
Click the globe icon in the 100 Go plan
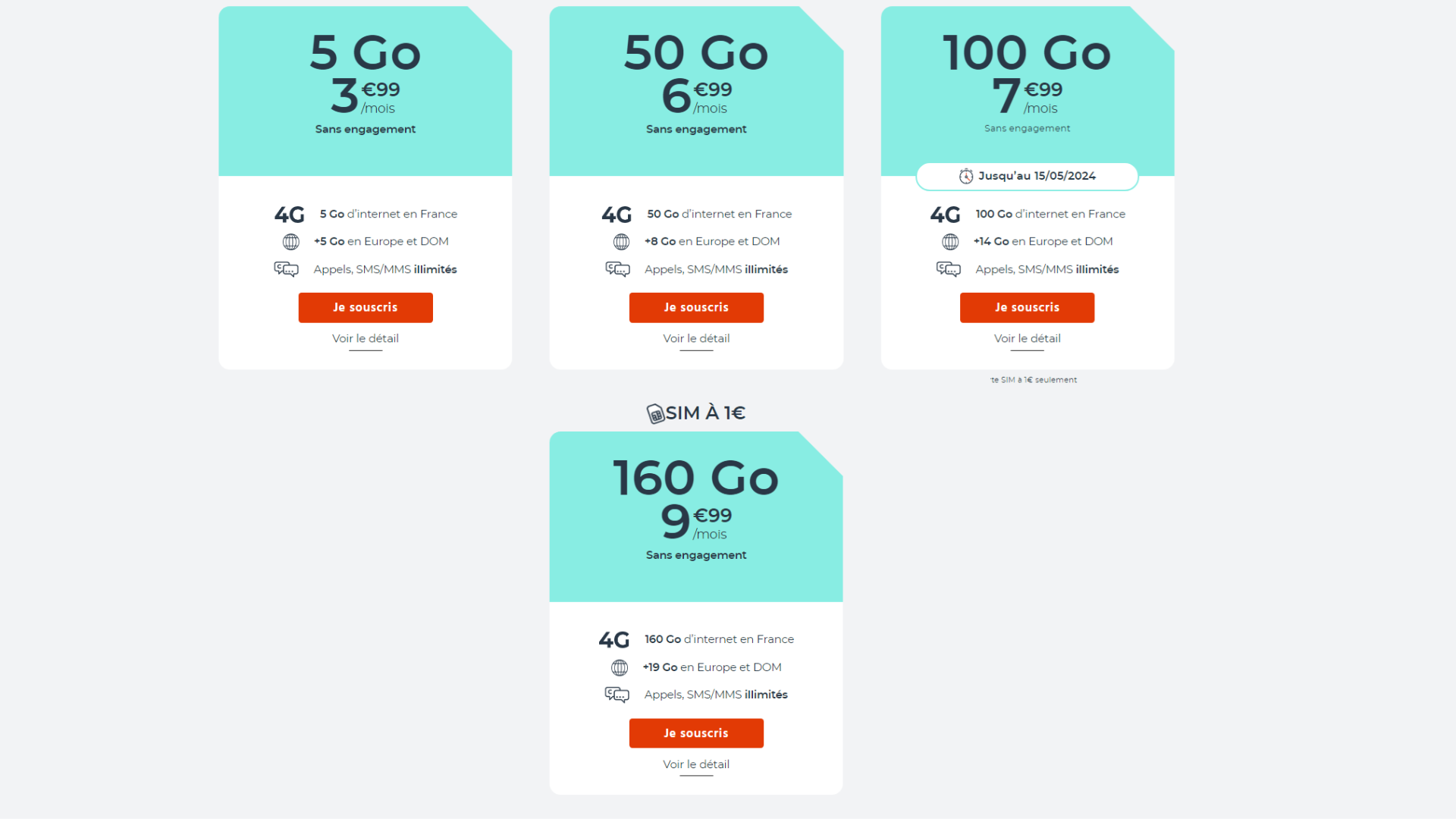click(x=950, y=242)
